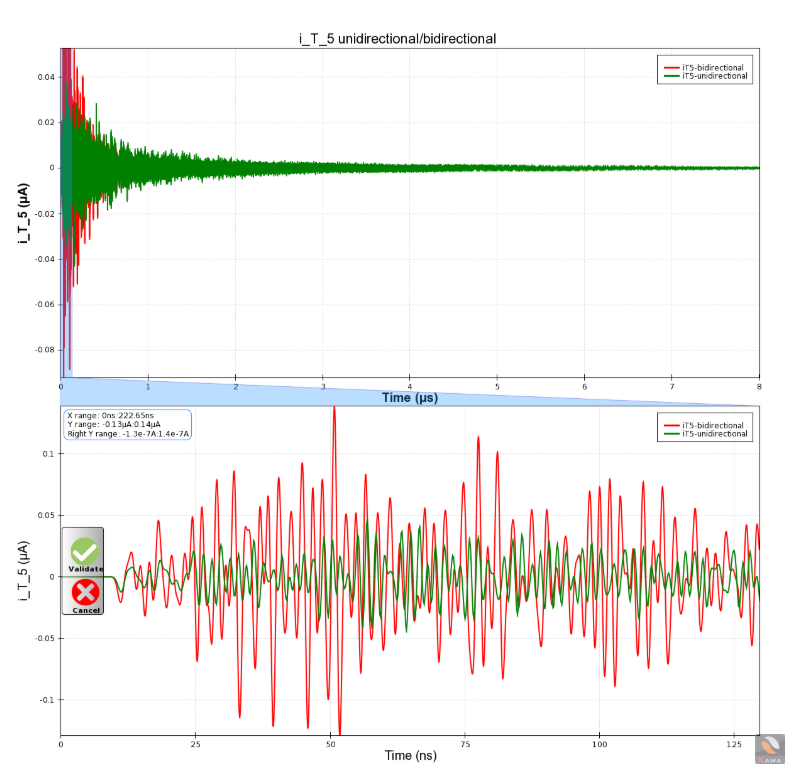This screenshot has width=787, height=773.
Task: Select iT5-unidirectional label in bottom plot legend
Action: tap(715, 434)
